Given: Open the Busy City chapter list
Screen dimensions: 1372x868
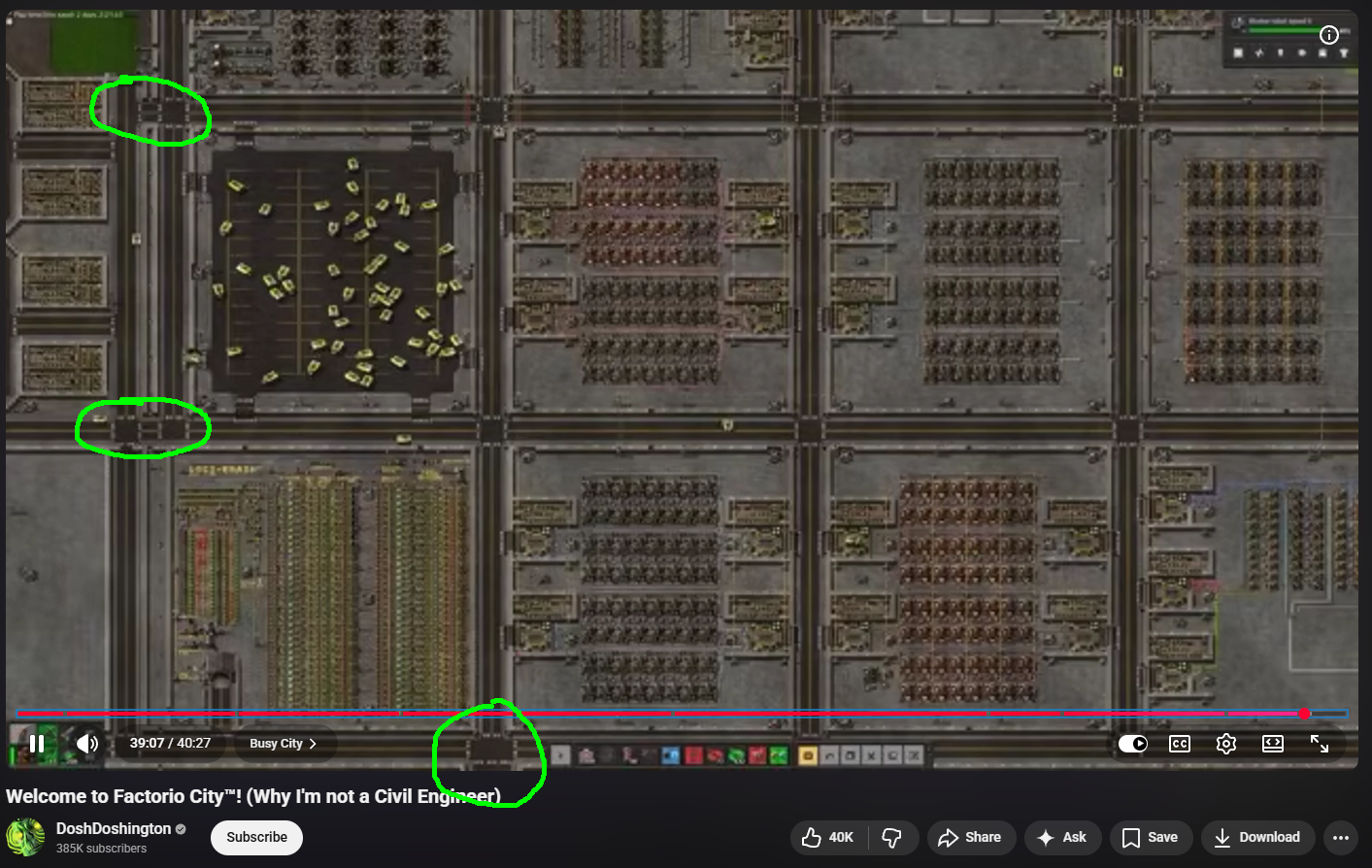Looking at the screenshot, I should coord(284,744).
